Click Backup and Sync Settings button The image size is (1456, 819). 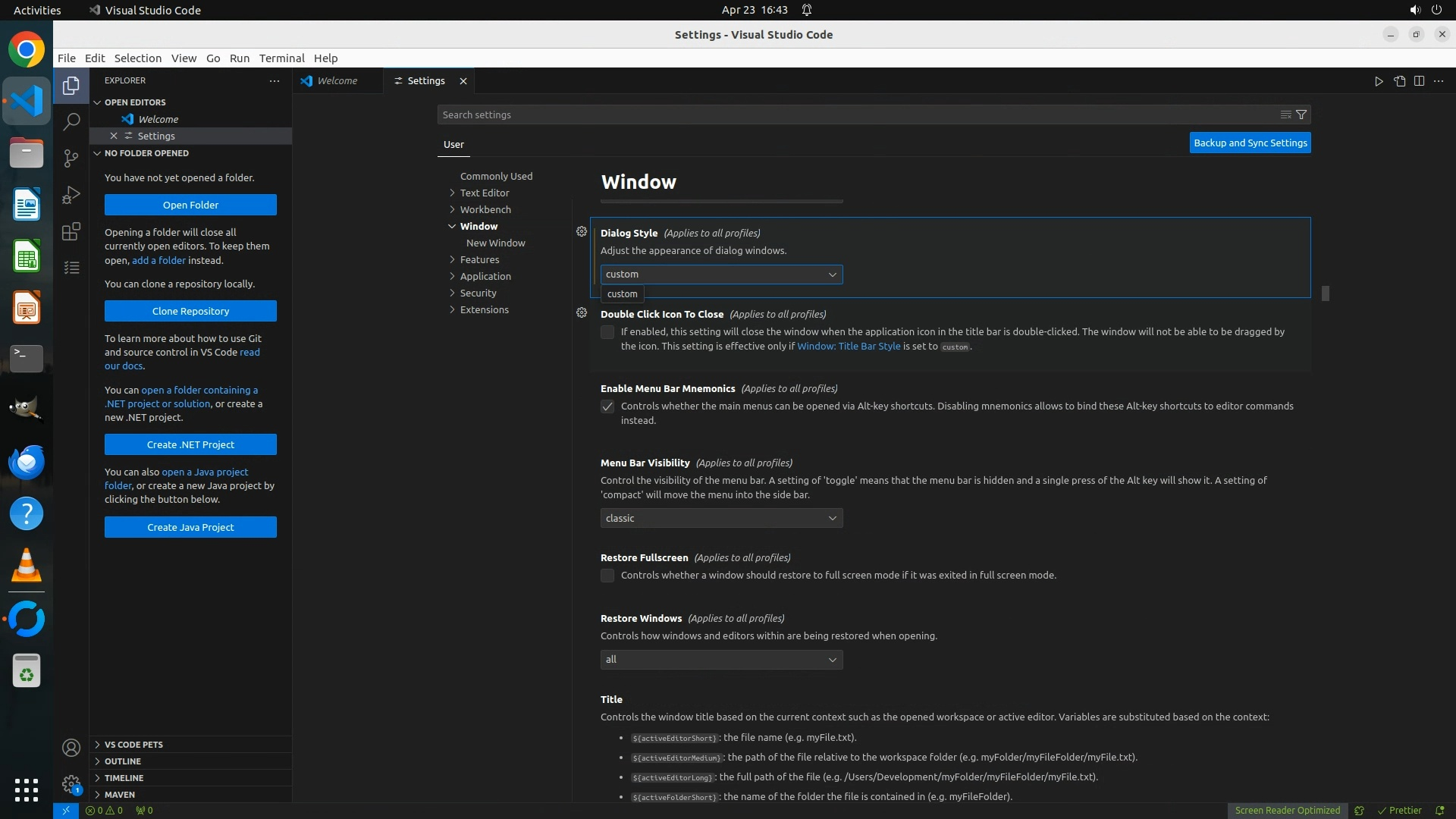[1250, 143]
